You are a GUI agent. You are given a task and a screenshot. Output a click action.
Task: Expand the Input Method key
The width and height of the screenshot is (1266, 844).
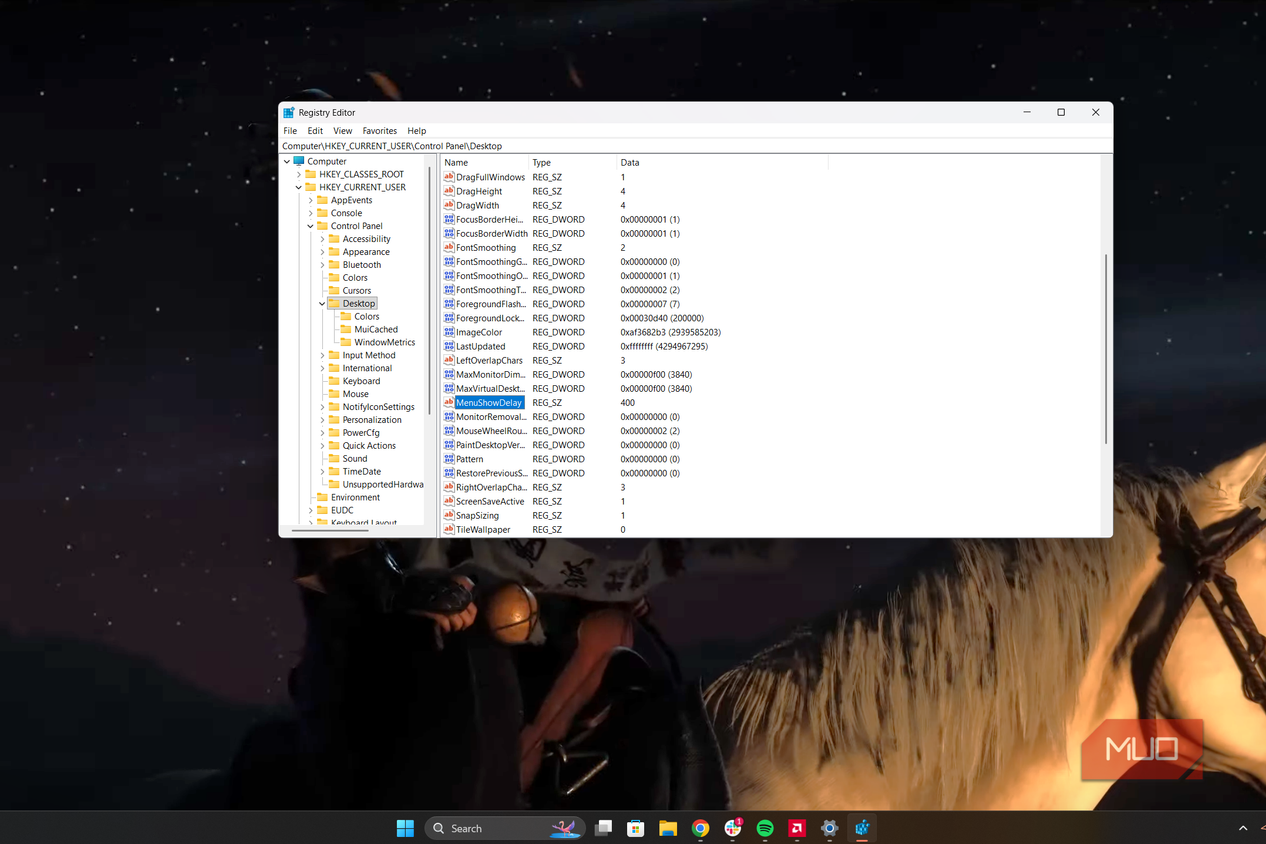coord(322,355)
